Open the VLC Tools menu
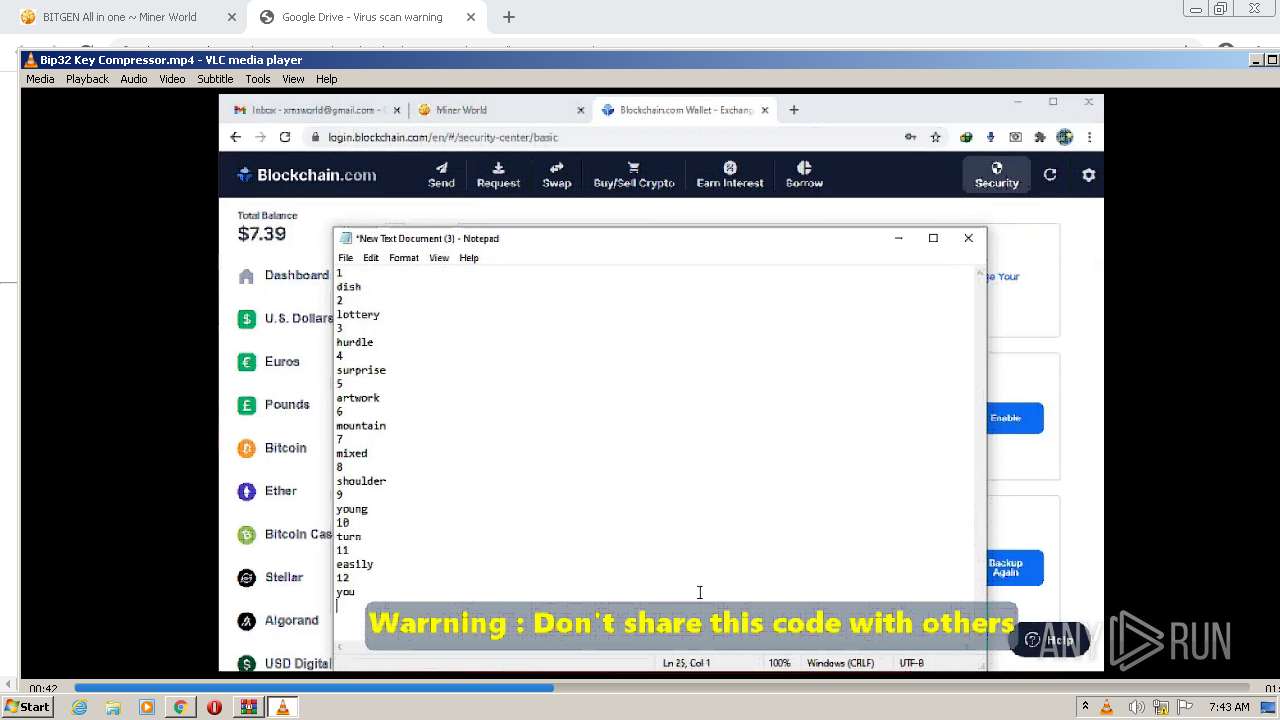Viewport: 1280px width, 720px height. point(258,79)
